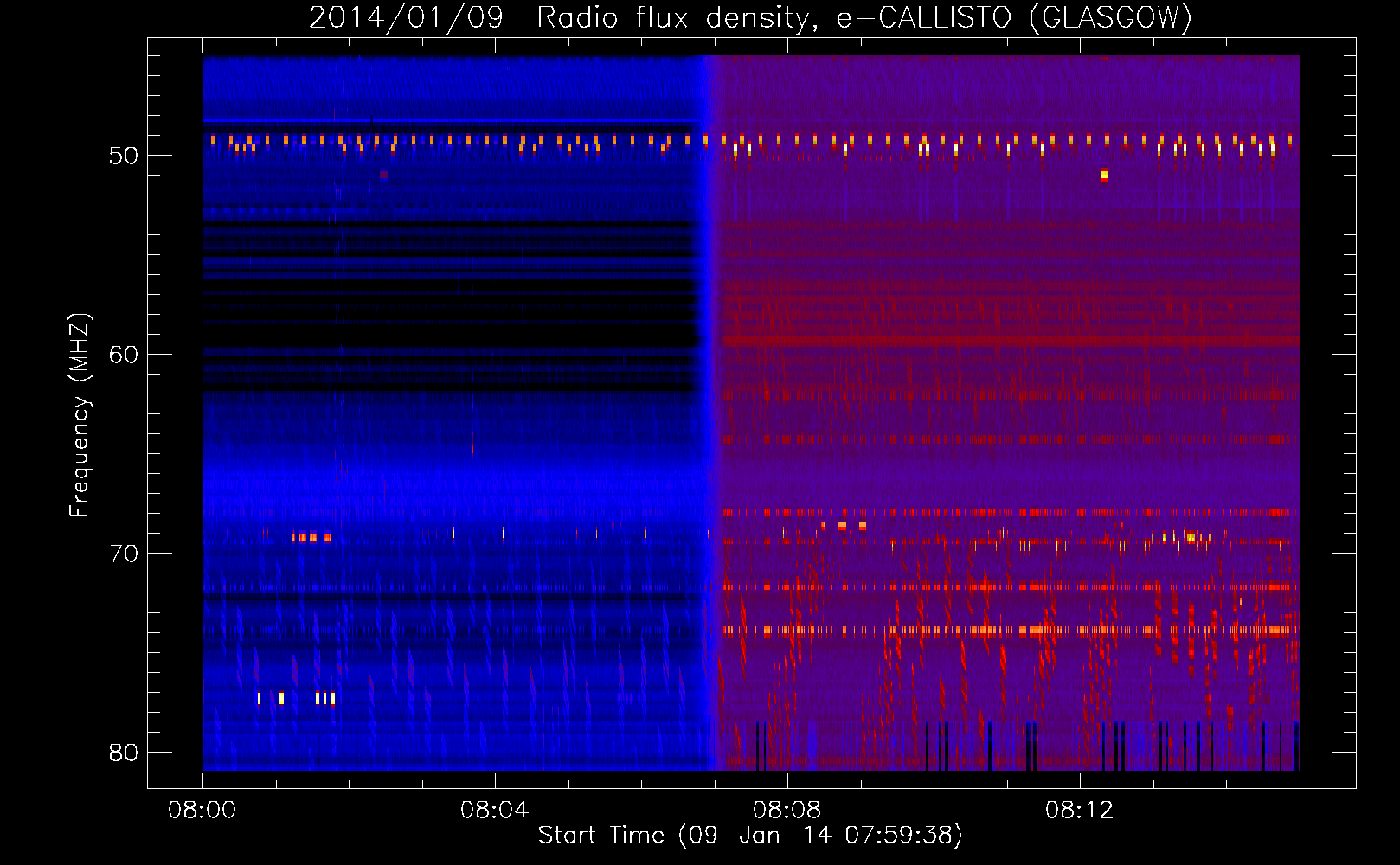Click the plot title mentioning e-CALLISTO (GLASGOW)
The width and height of the screenshot is (1400, 865).
tap(750, 17)
